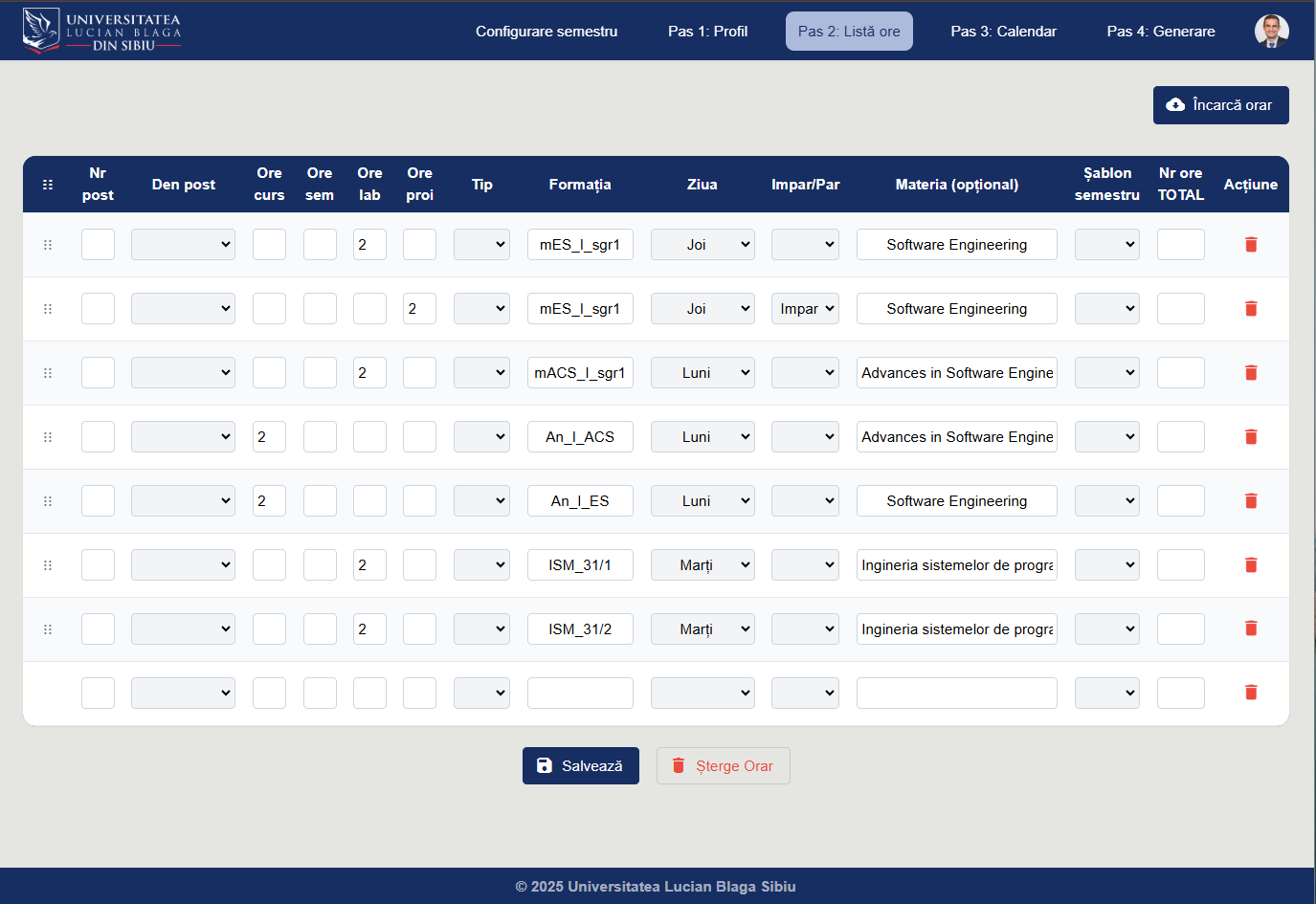Click Formația field in the empty last row
This screenshot has height=904, width=1316.
click(580, 694)
